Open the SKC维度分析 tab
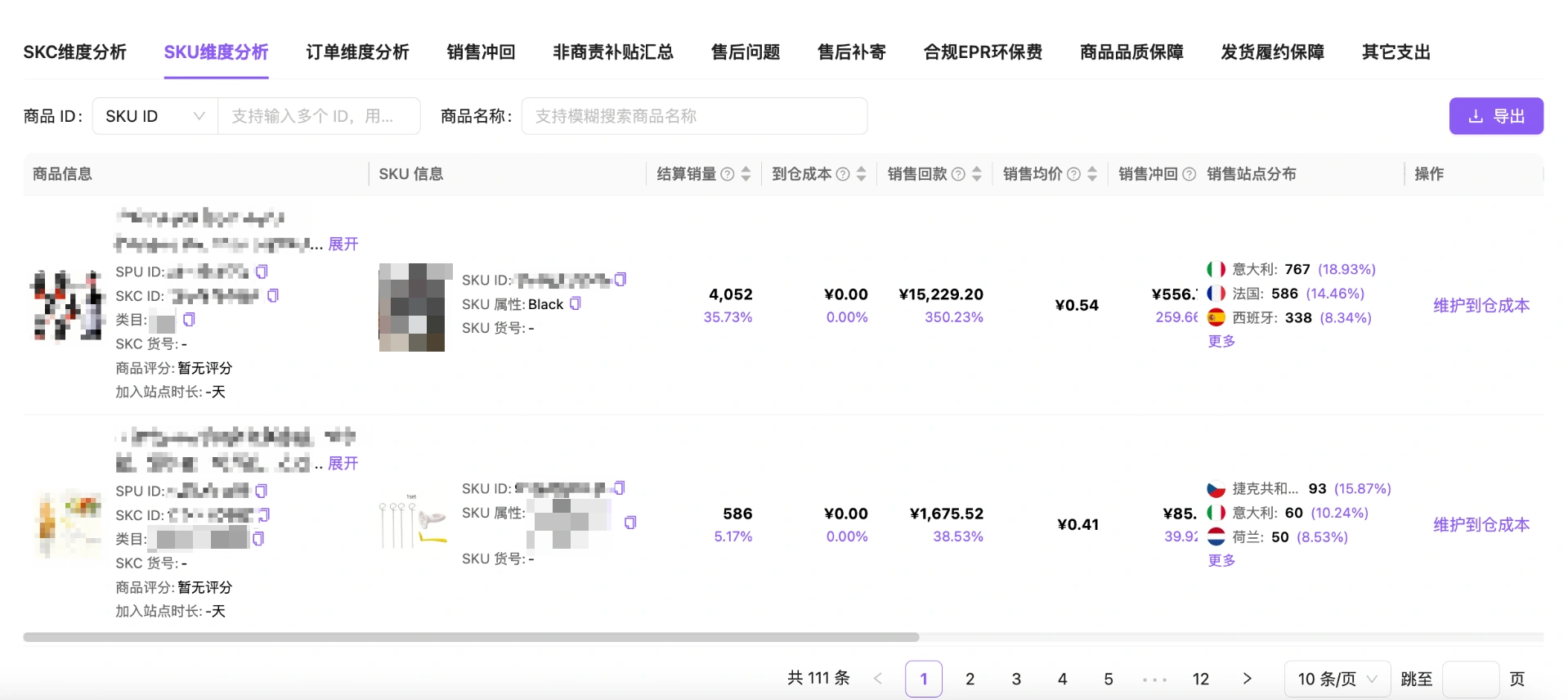Image resolution: width=1568 pixels, height=700 pixels. coord(75,52)
